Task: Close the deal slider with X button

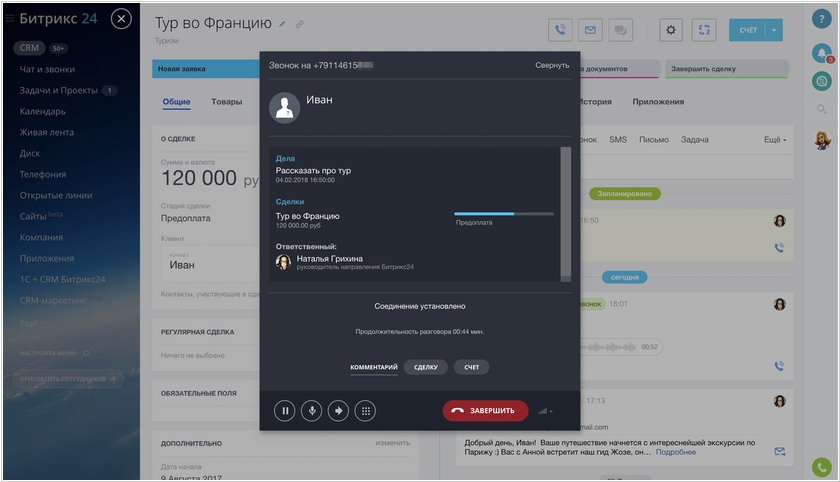Action: pos(121,19)
